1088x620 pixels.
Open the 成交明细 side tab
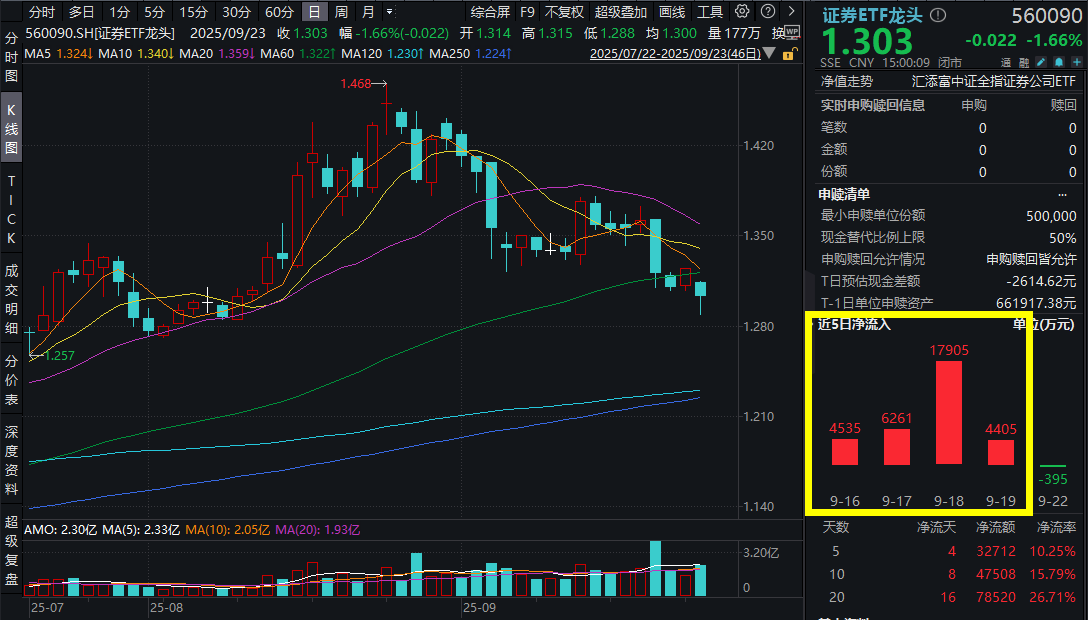tap(11, 300)
